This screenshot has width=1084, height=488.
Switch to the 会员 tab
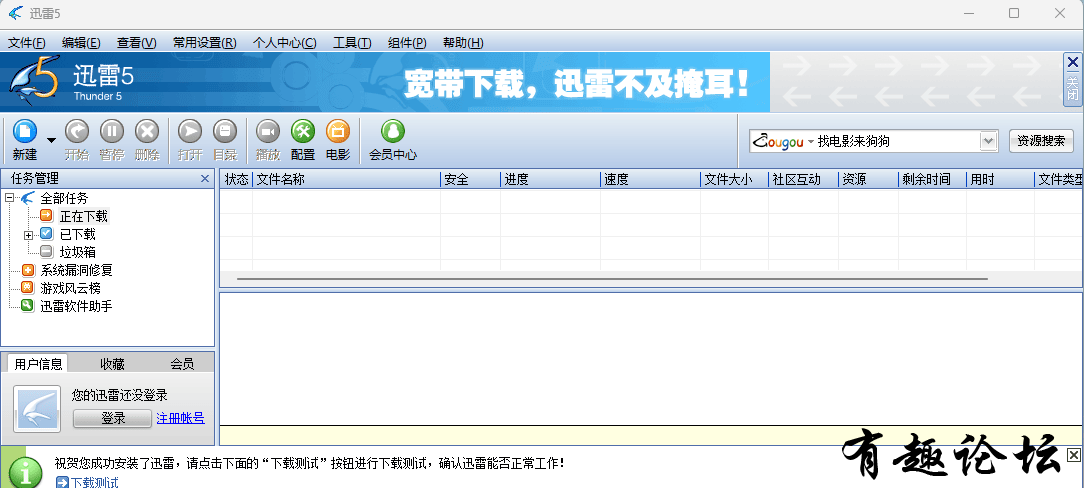coord(182,364)
